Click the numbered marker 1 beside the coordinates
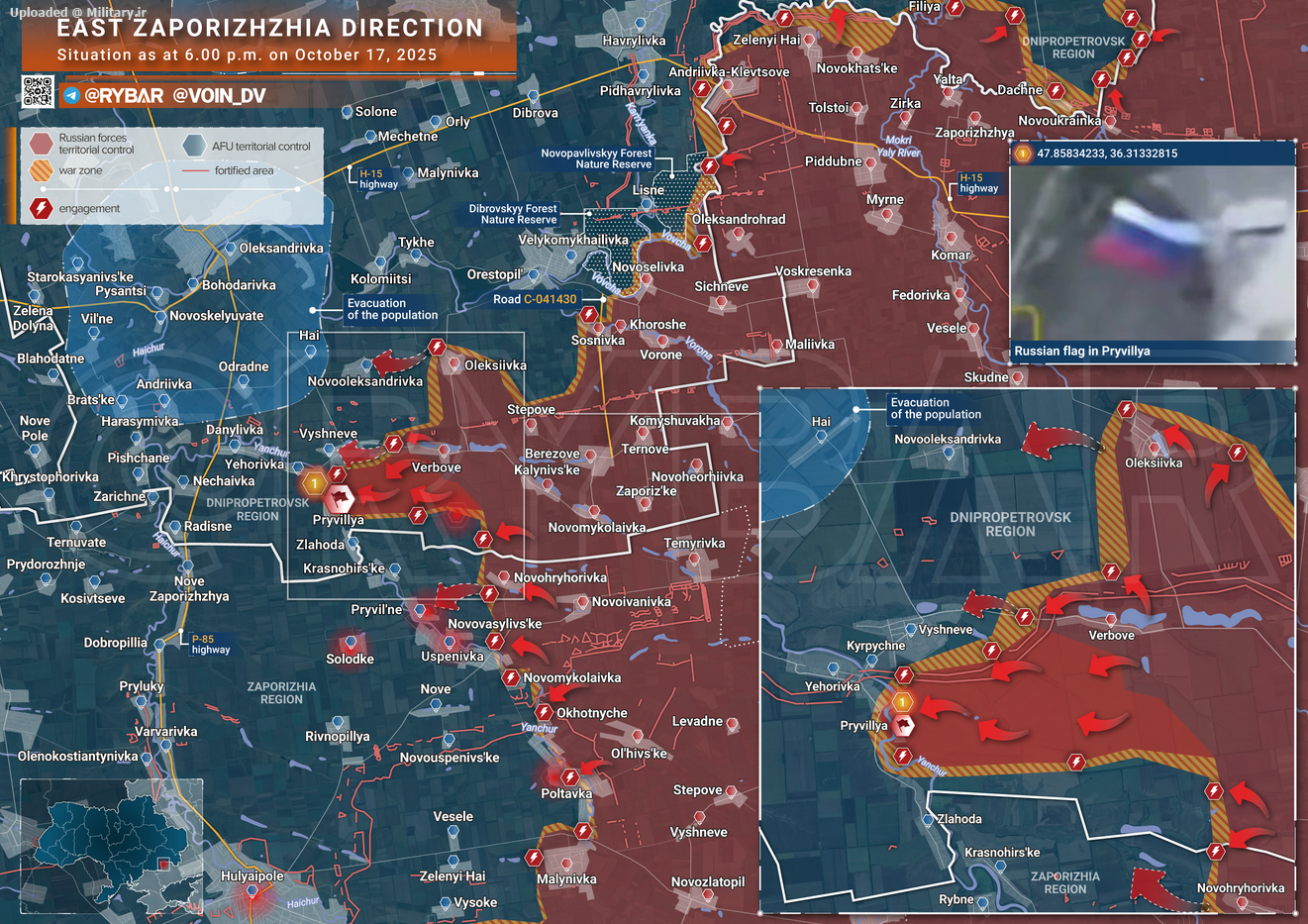Viewport: 1308px width, 924px height. (x=1022, y=154)
